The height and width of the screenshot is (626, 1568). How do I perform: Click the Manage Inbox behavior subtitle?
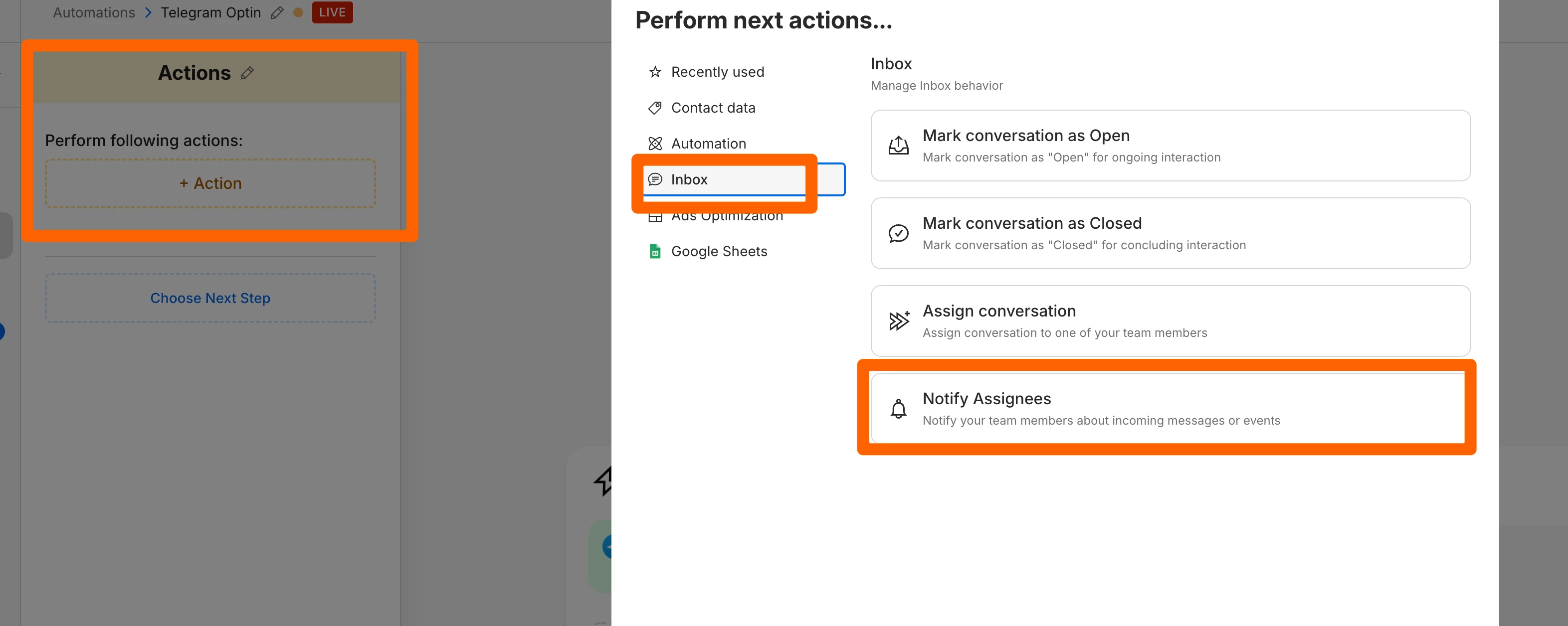click(x=936, y=86)
